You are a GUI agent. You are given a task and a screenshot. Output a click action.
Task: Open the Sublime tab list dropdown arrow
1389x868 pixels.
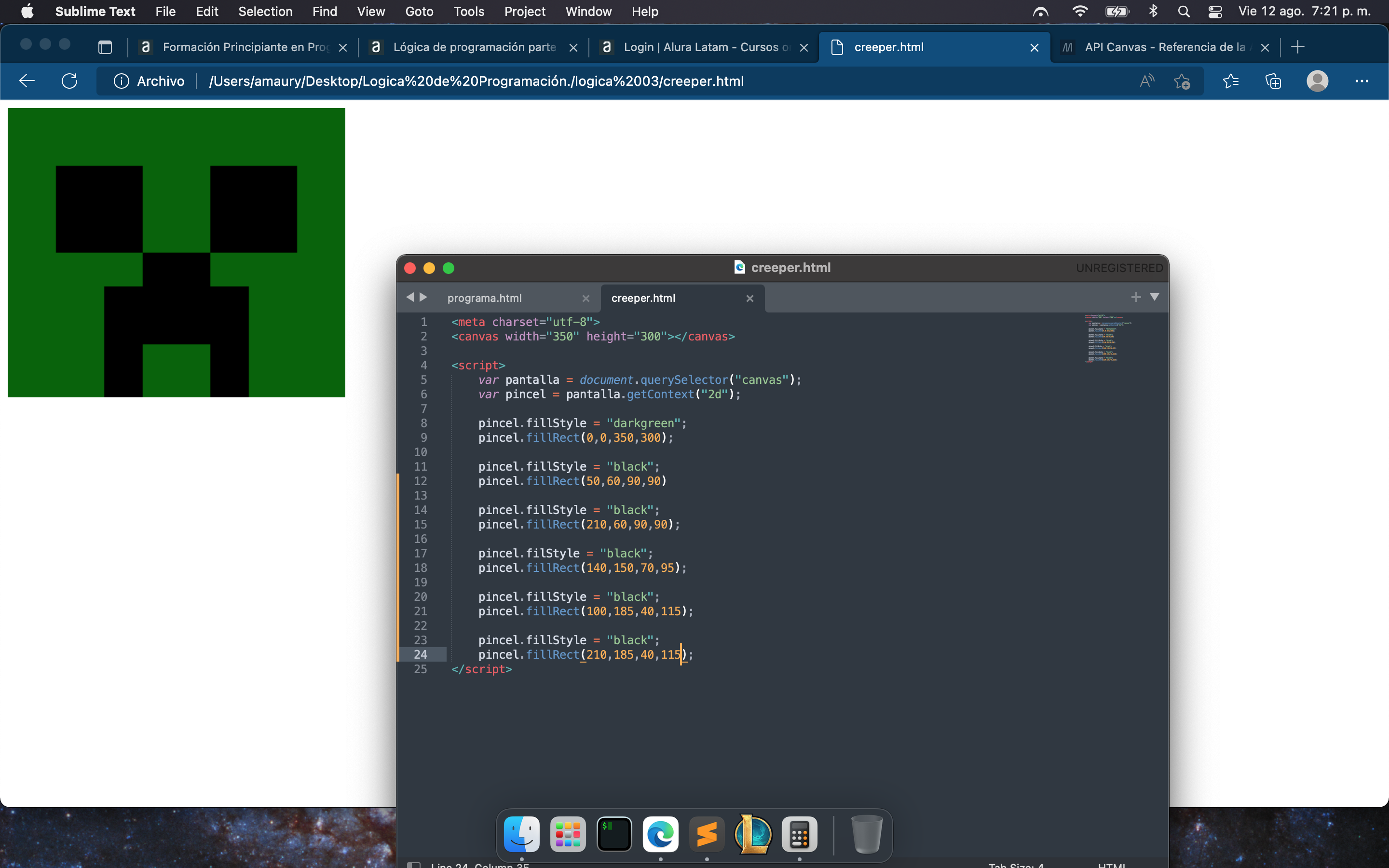click(1154, 297)
